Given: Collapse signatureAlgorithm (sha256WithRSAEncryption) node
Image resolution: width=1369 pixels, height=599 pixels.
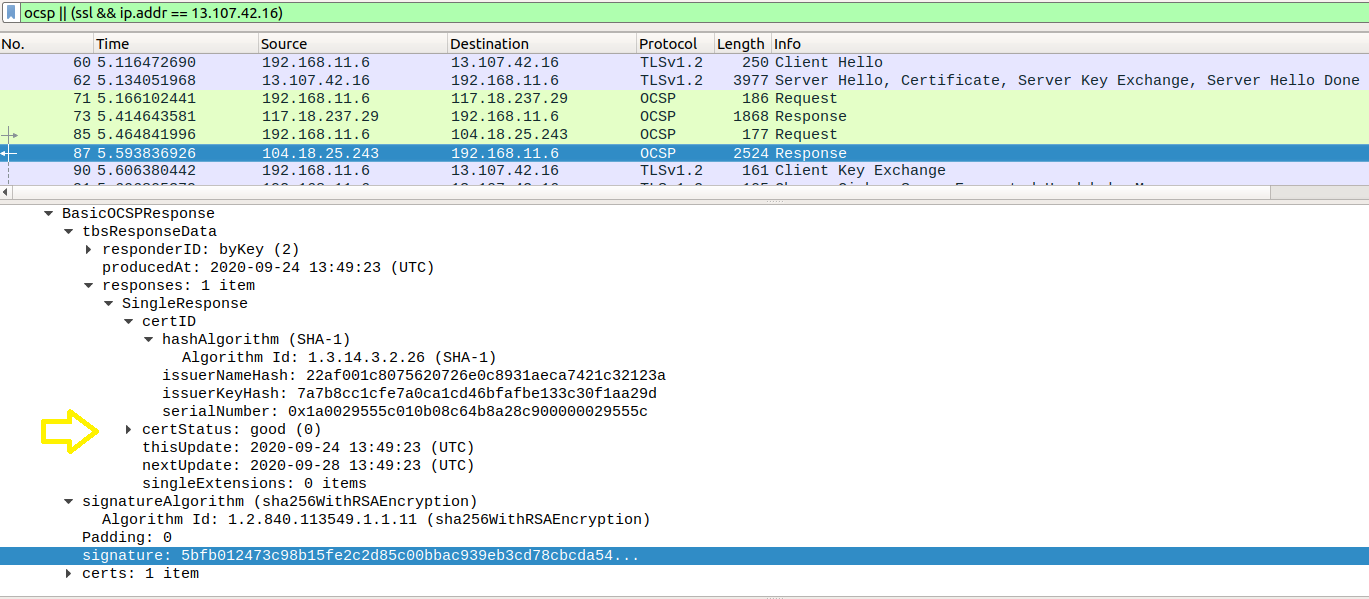Looking at the screenshot, I should [x=68, y=501].
